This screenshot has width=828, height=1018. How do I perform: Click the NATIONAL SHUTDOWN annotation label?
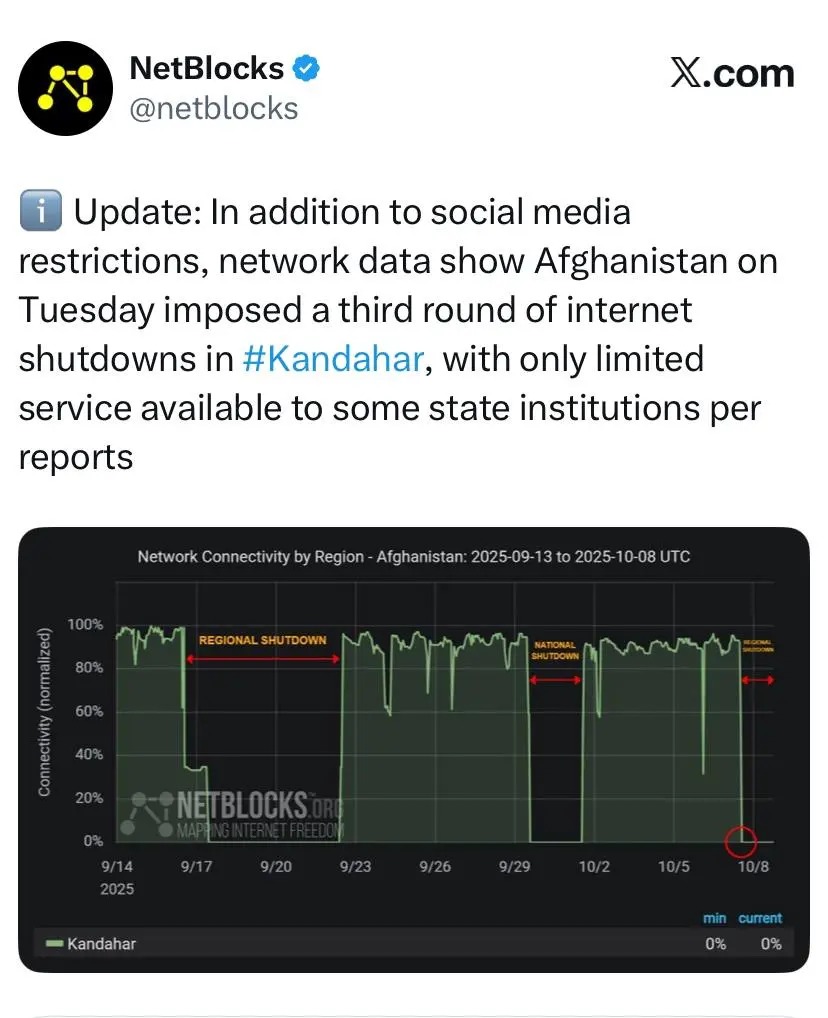pyautogui.click(x=555, y=651)
